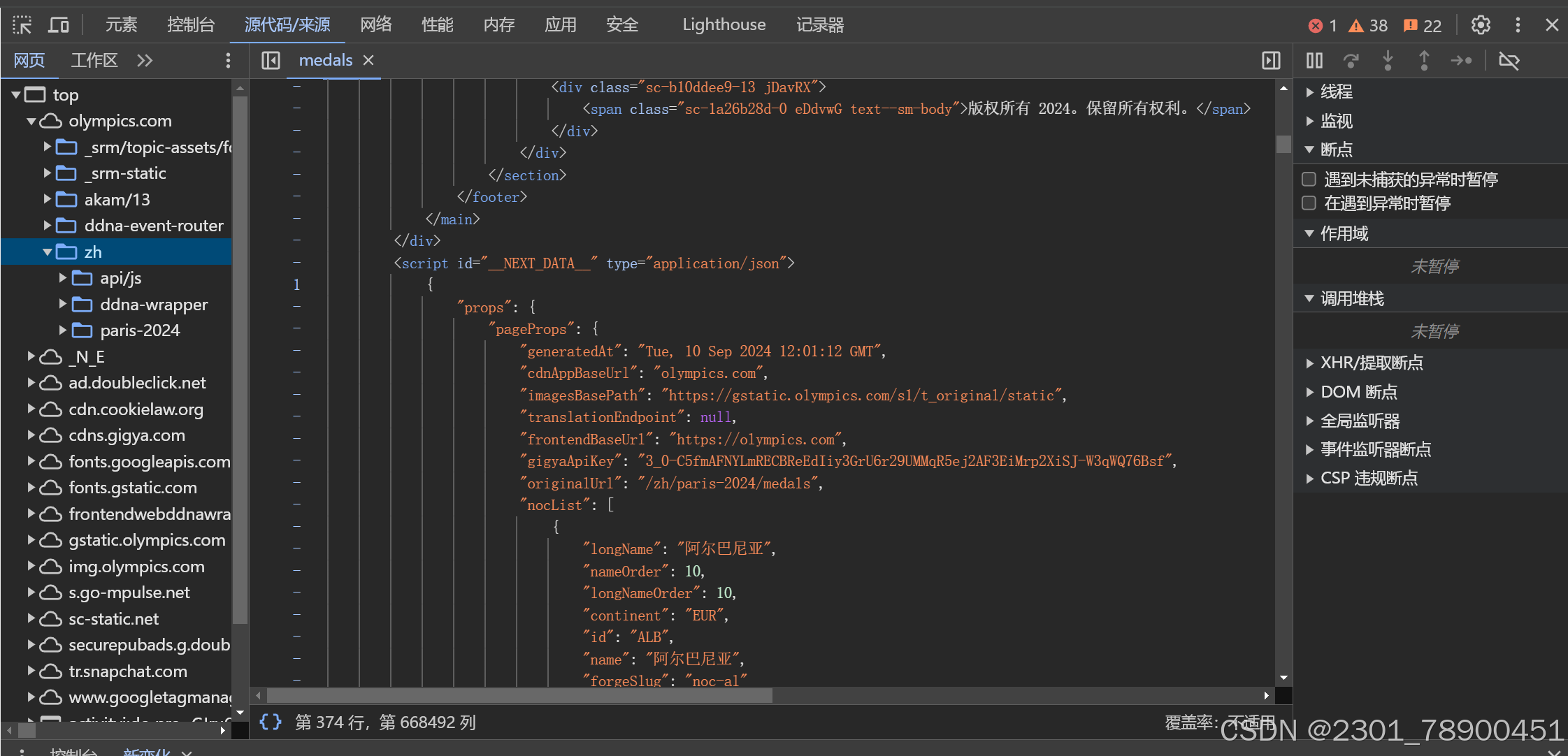Expand 全局监听器 section
The width and height of the screenshot is (1568, 756).
pos(1310,421)
